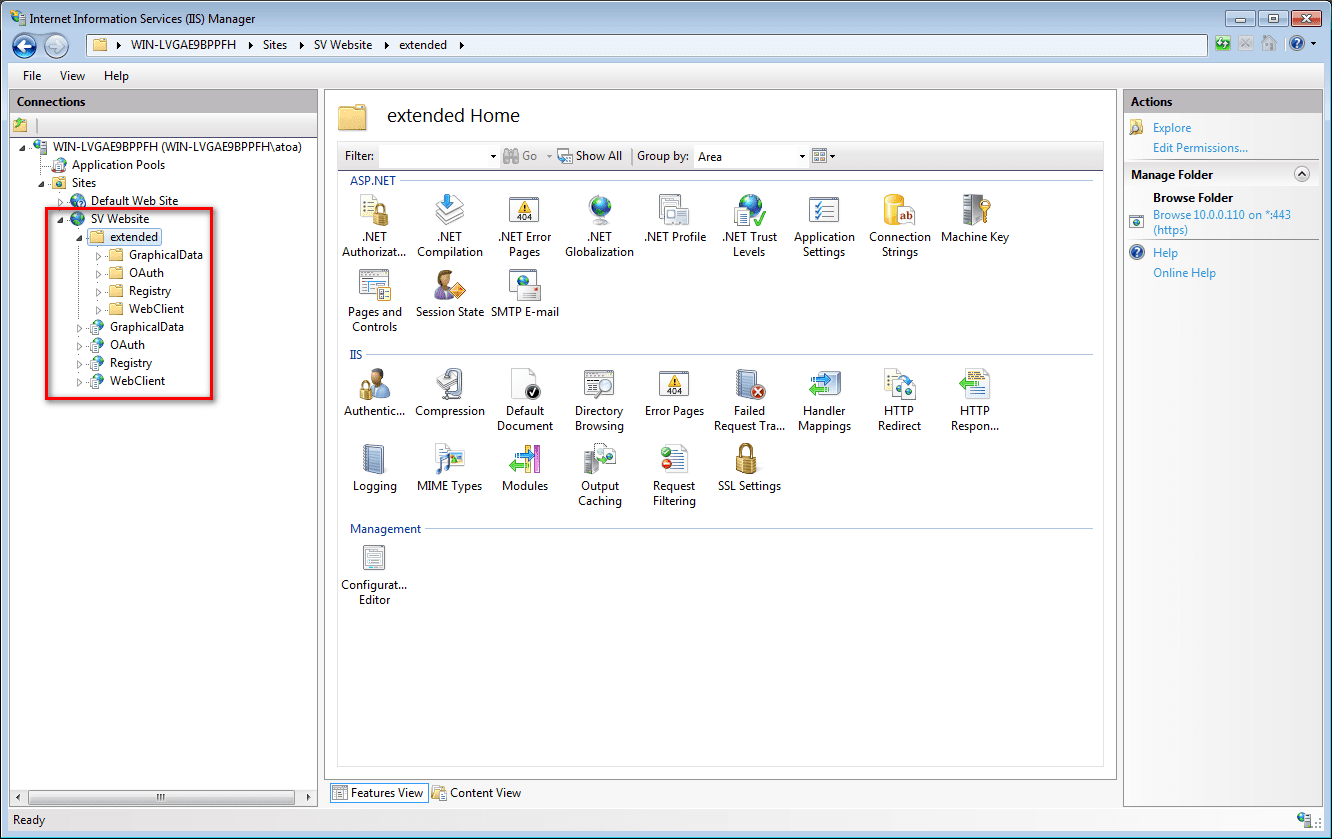Screen dimensions: 1332x839
Task: Expand the Default Web Site node
Action: 60,202
